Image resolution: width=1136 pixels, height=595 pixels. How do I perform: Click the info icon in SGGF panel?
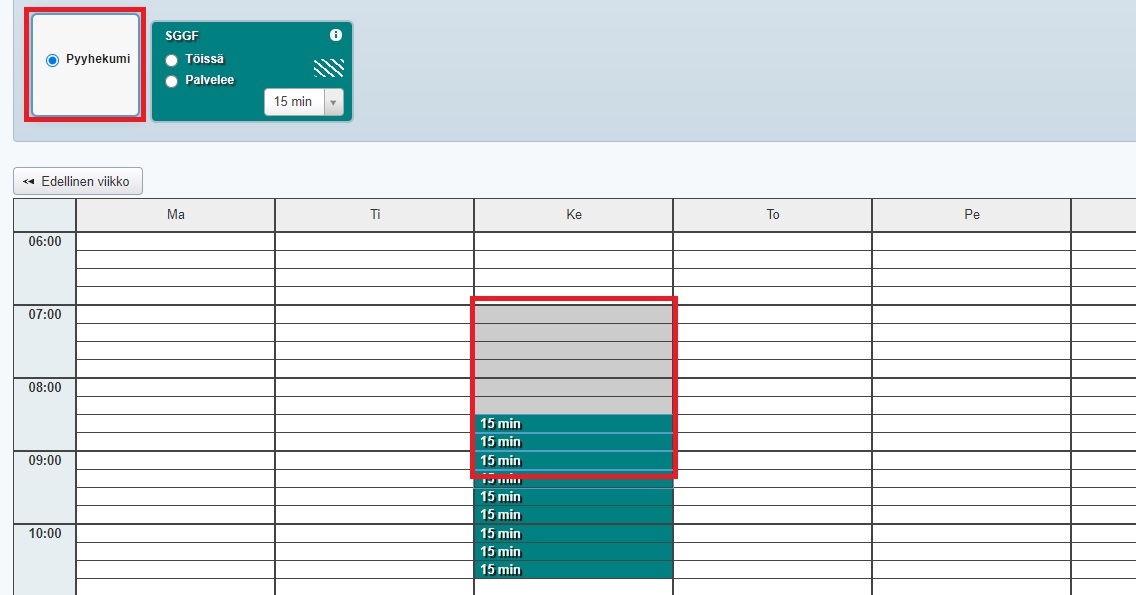336,35
